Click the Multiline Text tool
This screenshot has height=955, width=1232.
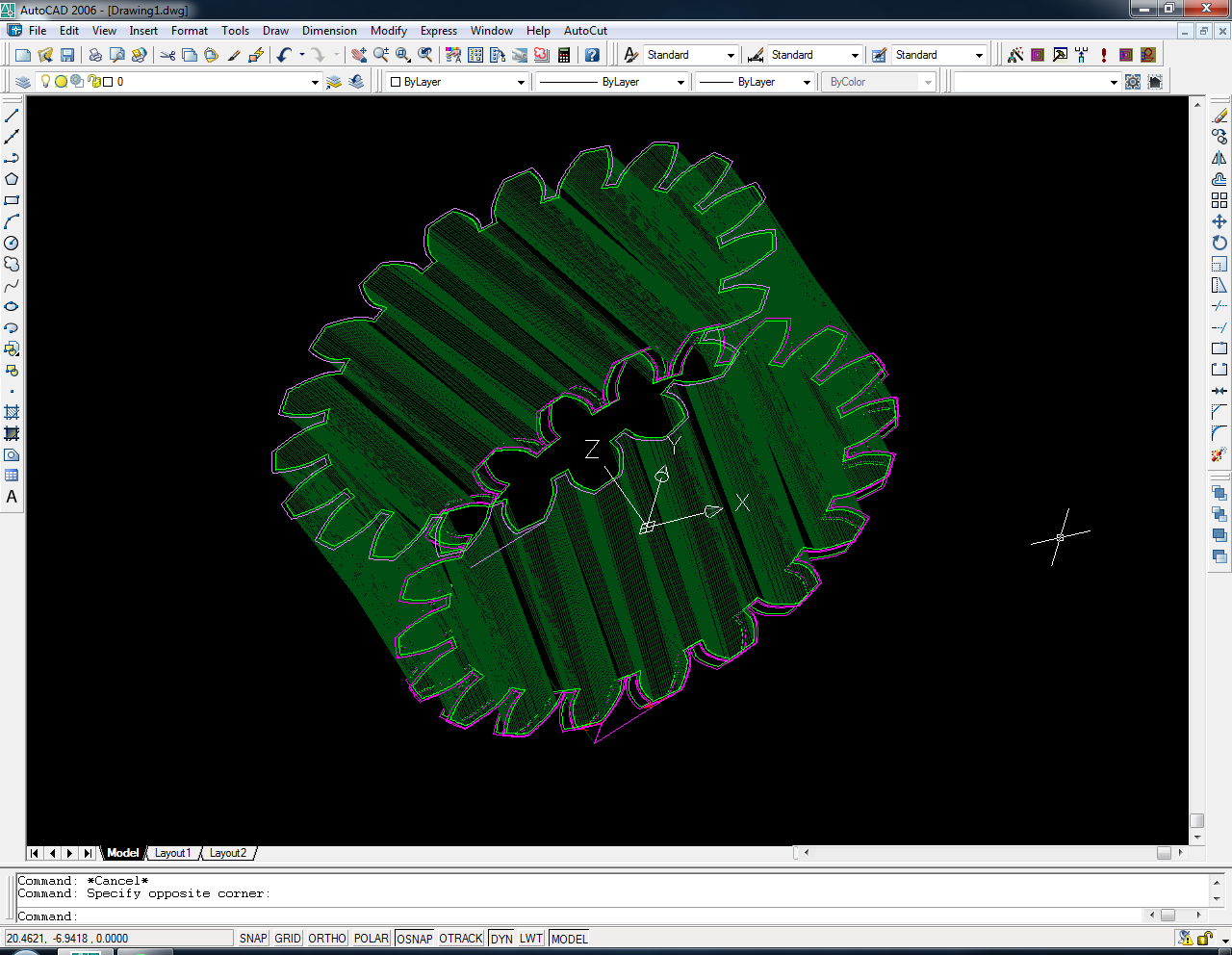pyautogui.click(x=12, y=497)
